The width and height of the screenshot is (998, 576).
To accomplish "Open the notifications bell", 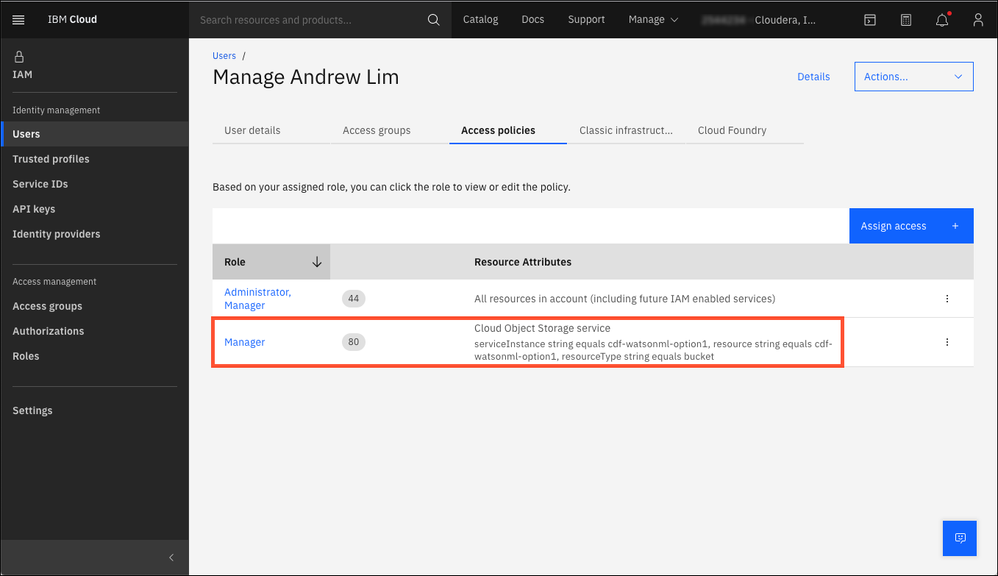I will pos(941,19).
